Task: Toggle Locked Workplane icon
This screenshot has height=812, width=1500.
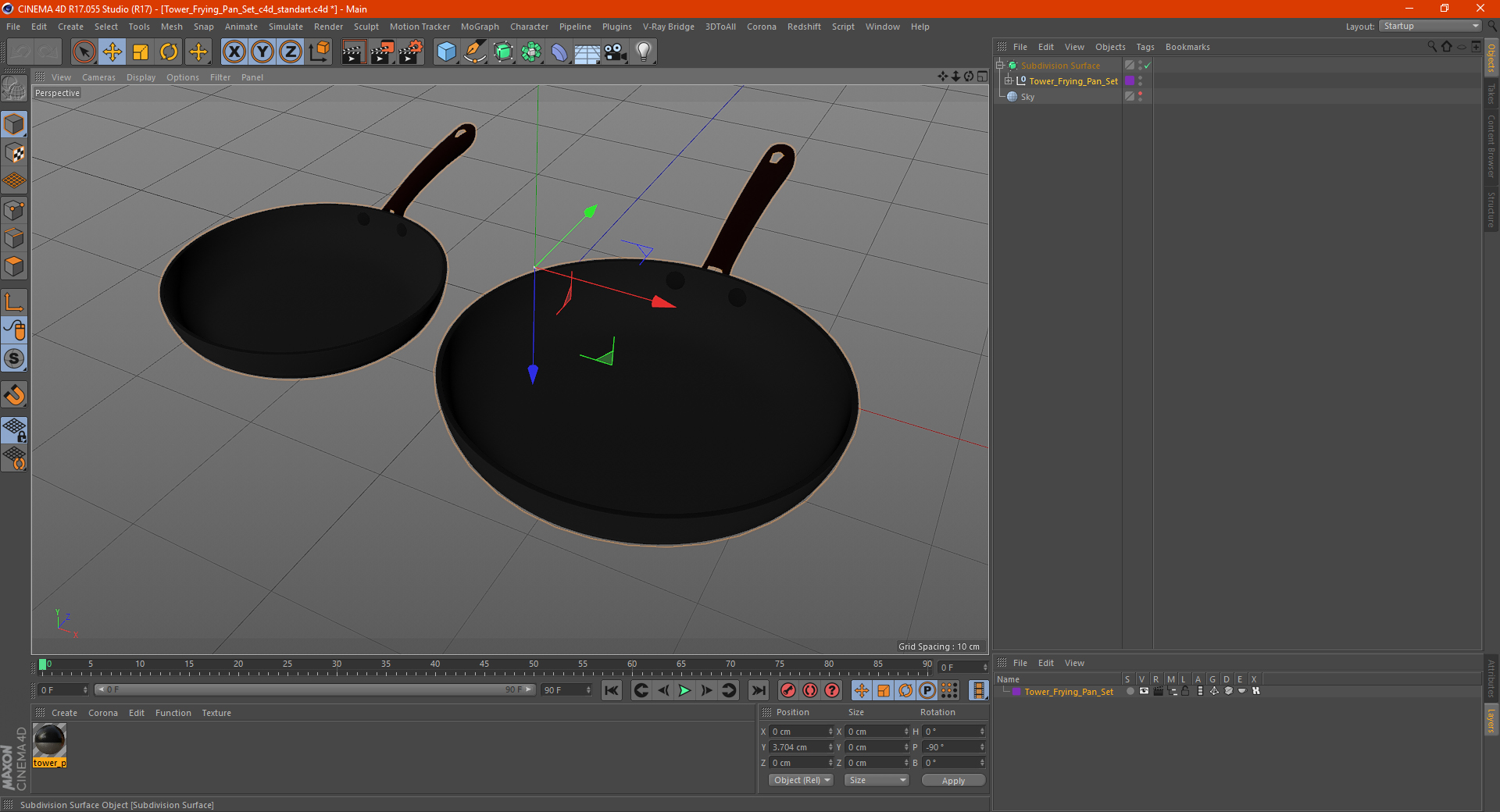Action: pos(14,430)
